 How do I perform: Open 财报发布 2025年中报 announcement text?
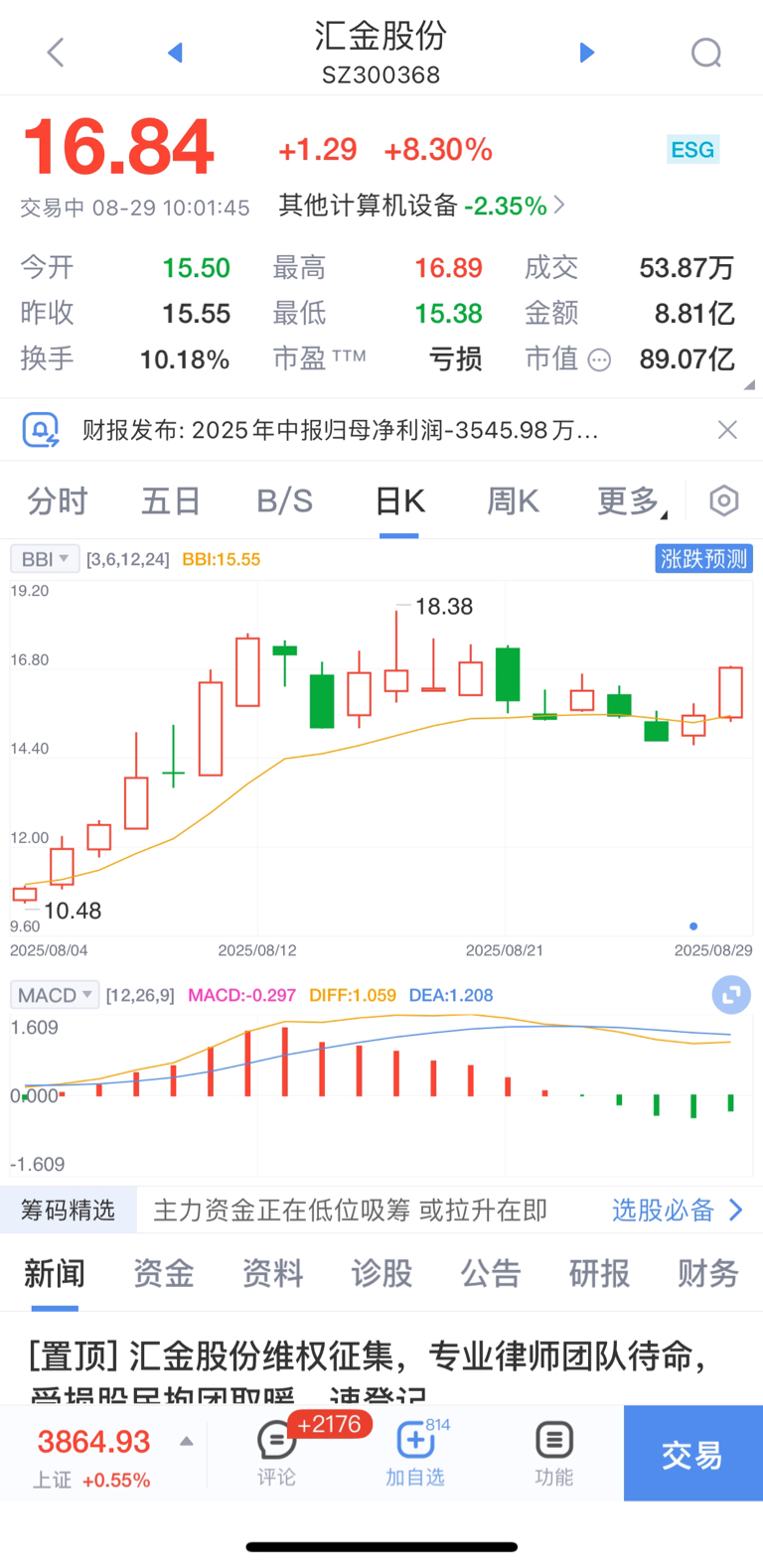pos(340,430)
